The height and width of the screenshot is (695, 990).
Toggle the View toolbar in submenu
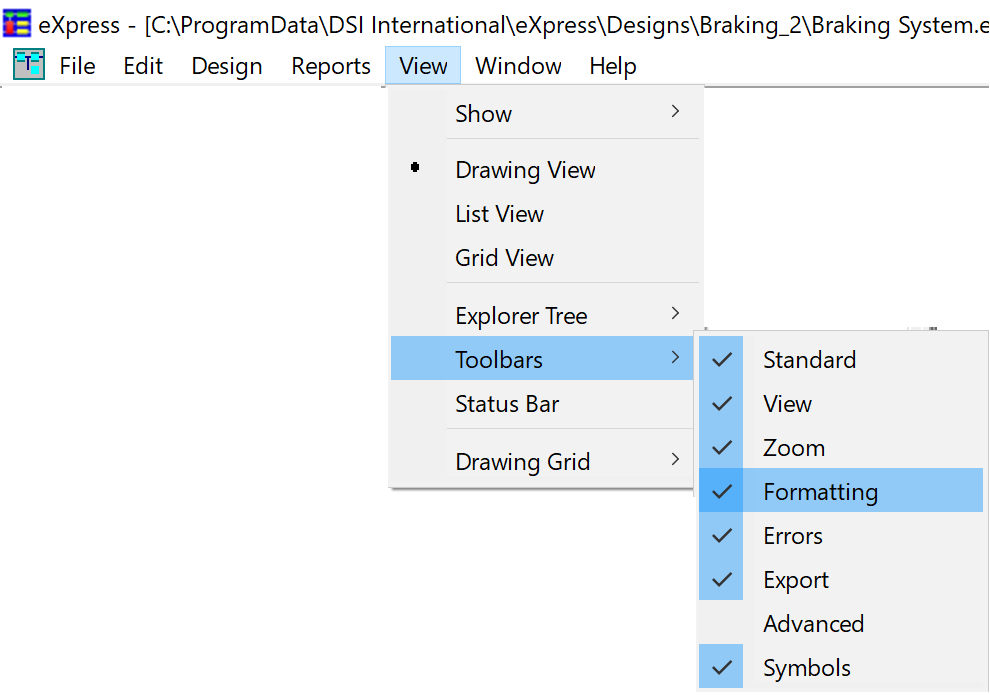coord(840,403)
